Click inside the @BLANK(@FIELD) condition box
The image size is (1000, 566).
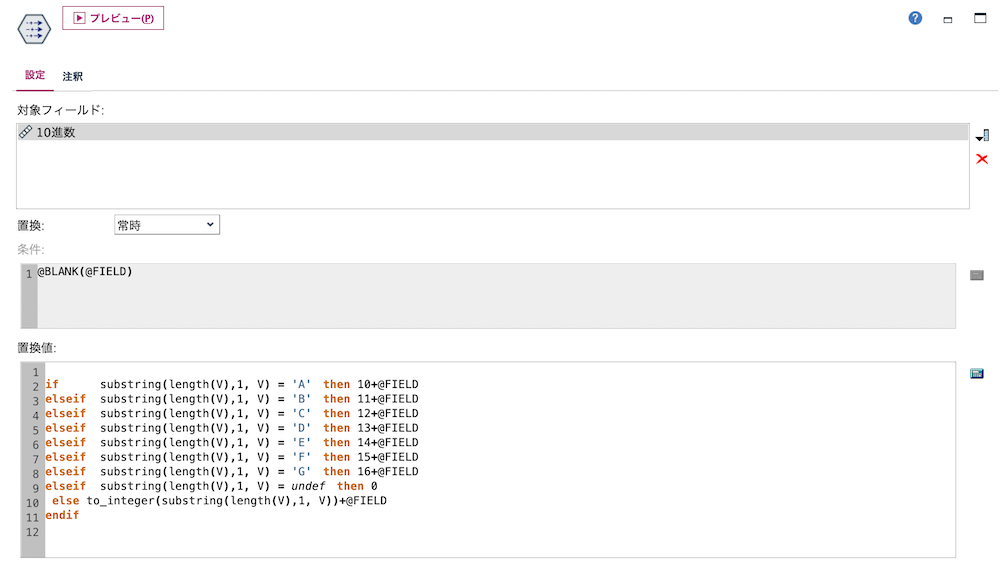[496, 296]
